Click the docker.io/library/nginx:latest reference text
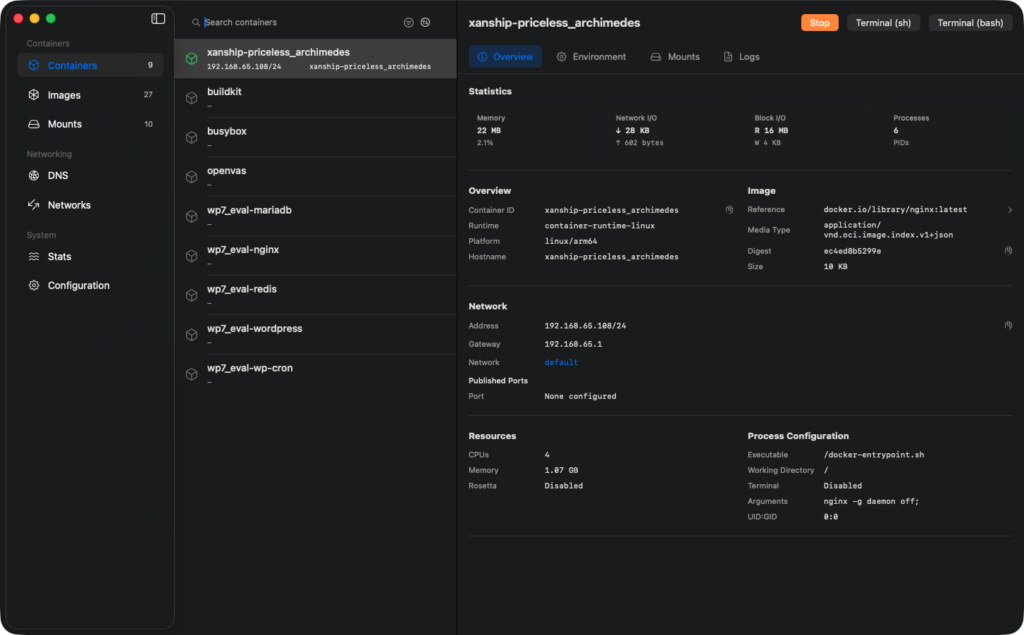The image size is (1024, 635). click(x=895, y=210)
